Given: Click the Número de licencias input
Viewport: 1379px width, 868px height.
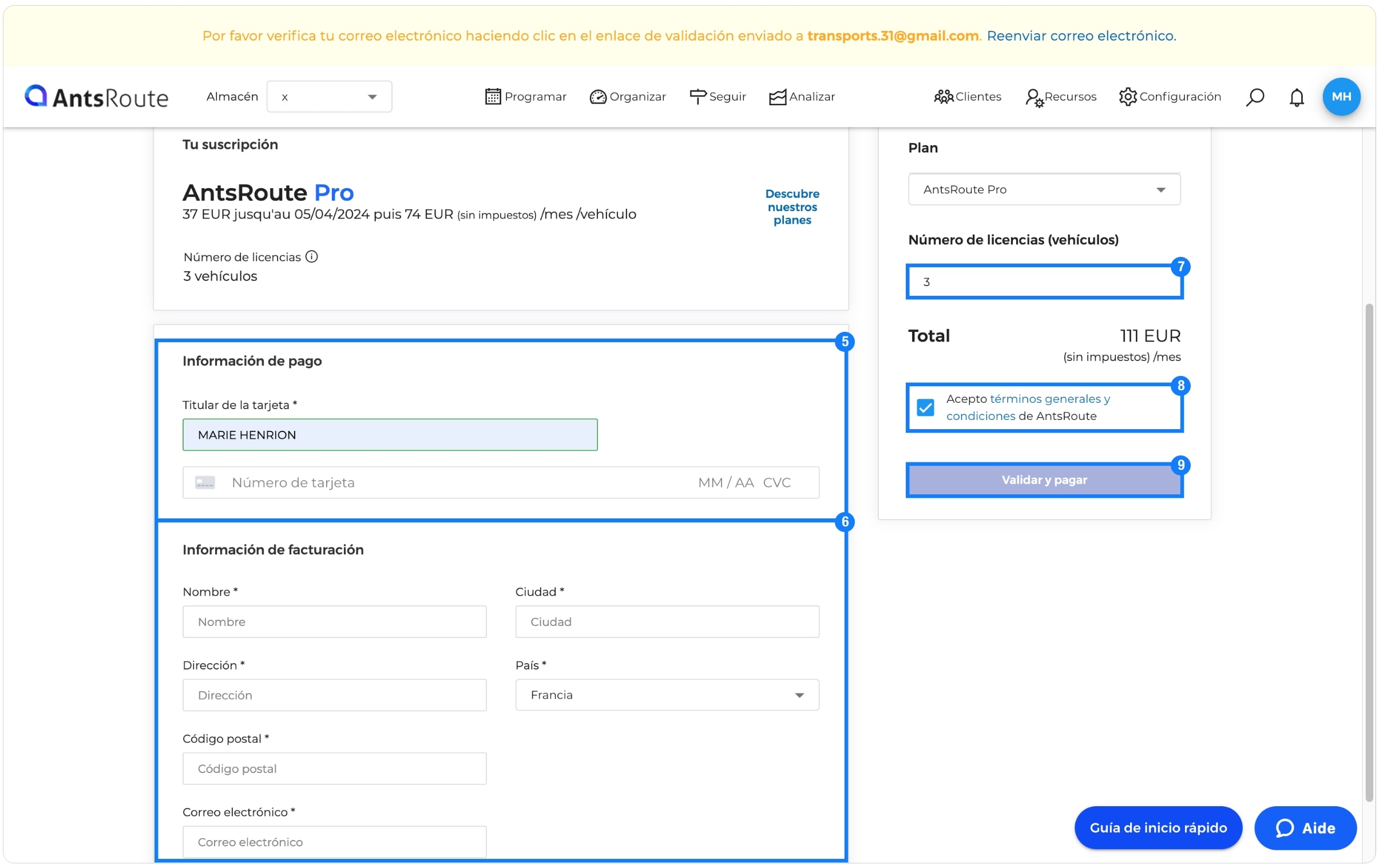Looking at the screenshot, I should (1044, 282).
